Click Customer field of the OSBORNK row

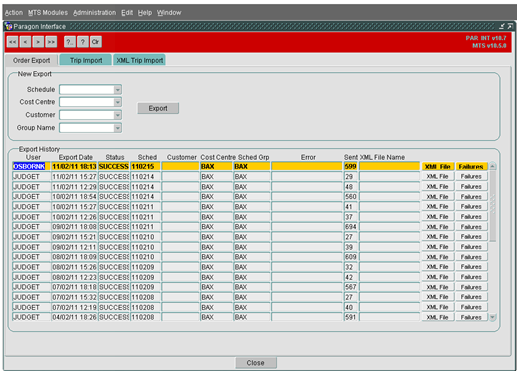(x=180, y=166)
